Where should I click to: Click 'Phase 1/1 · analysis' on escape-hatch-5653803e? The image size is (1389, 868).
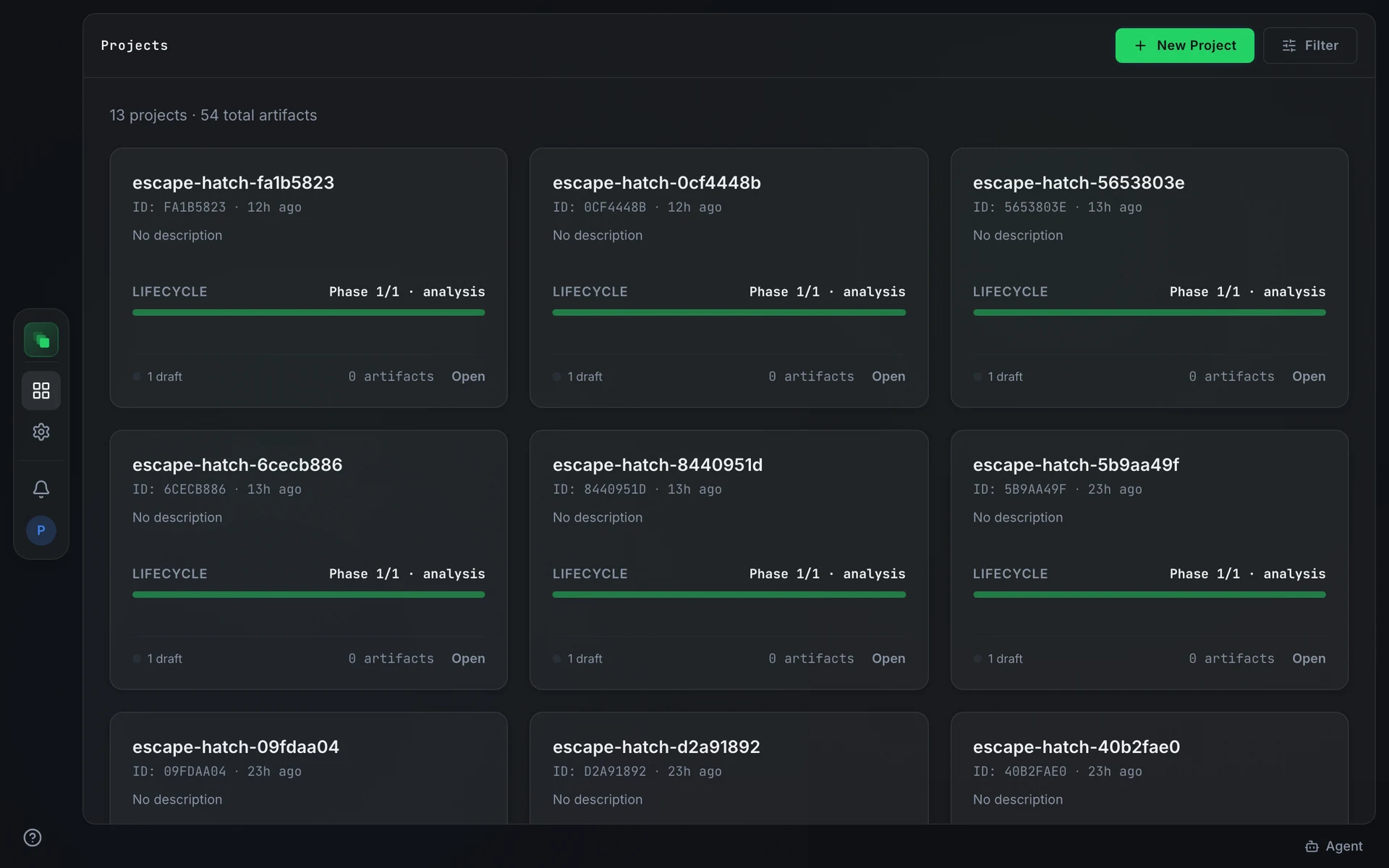(x=1248, y=292)
